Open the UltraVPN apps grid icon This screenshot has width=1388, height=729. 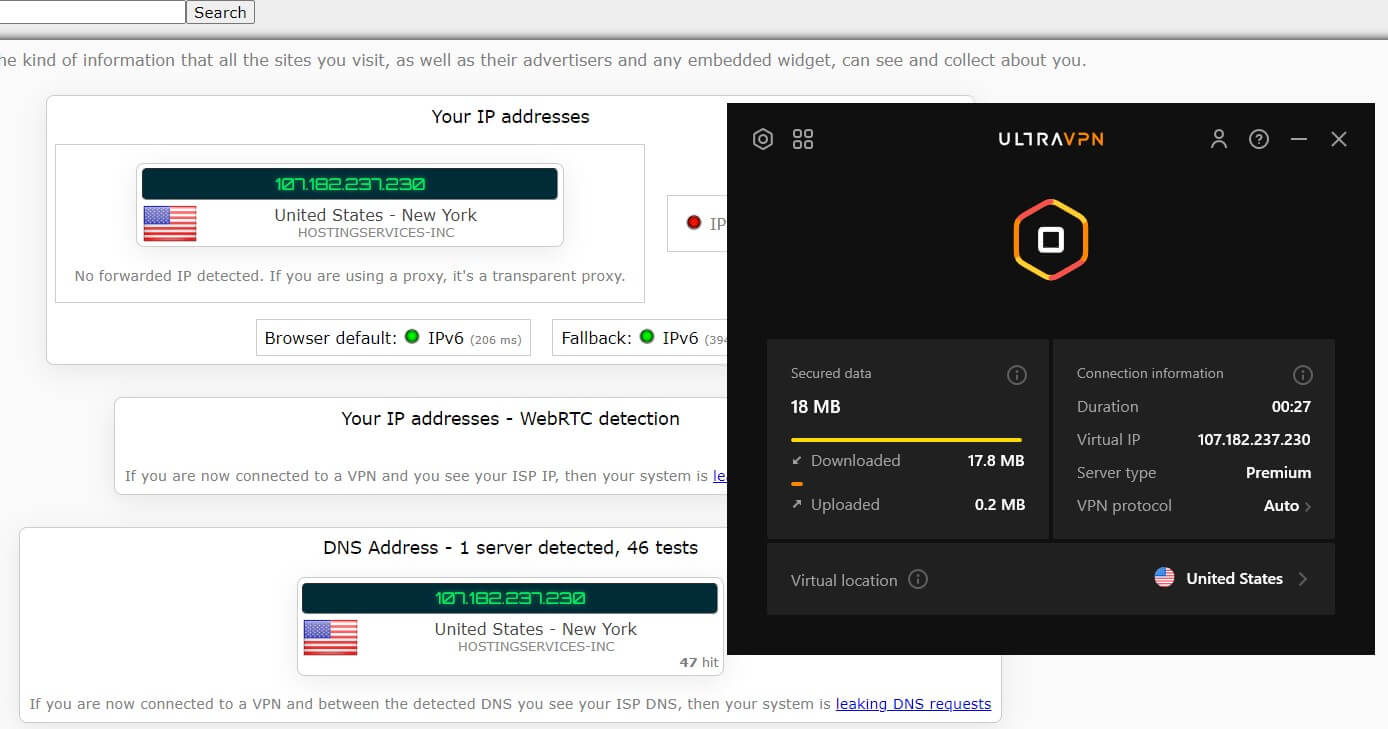click(x=803, y=139)
